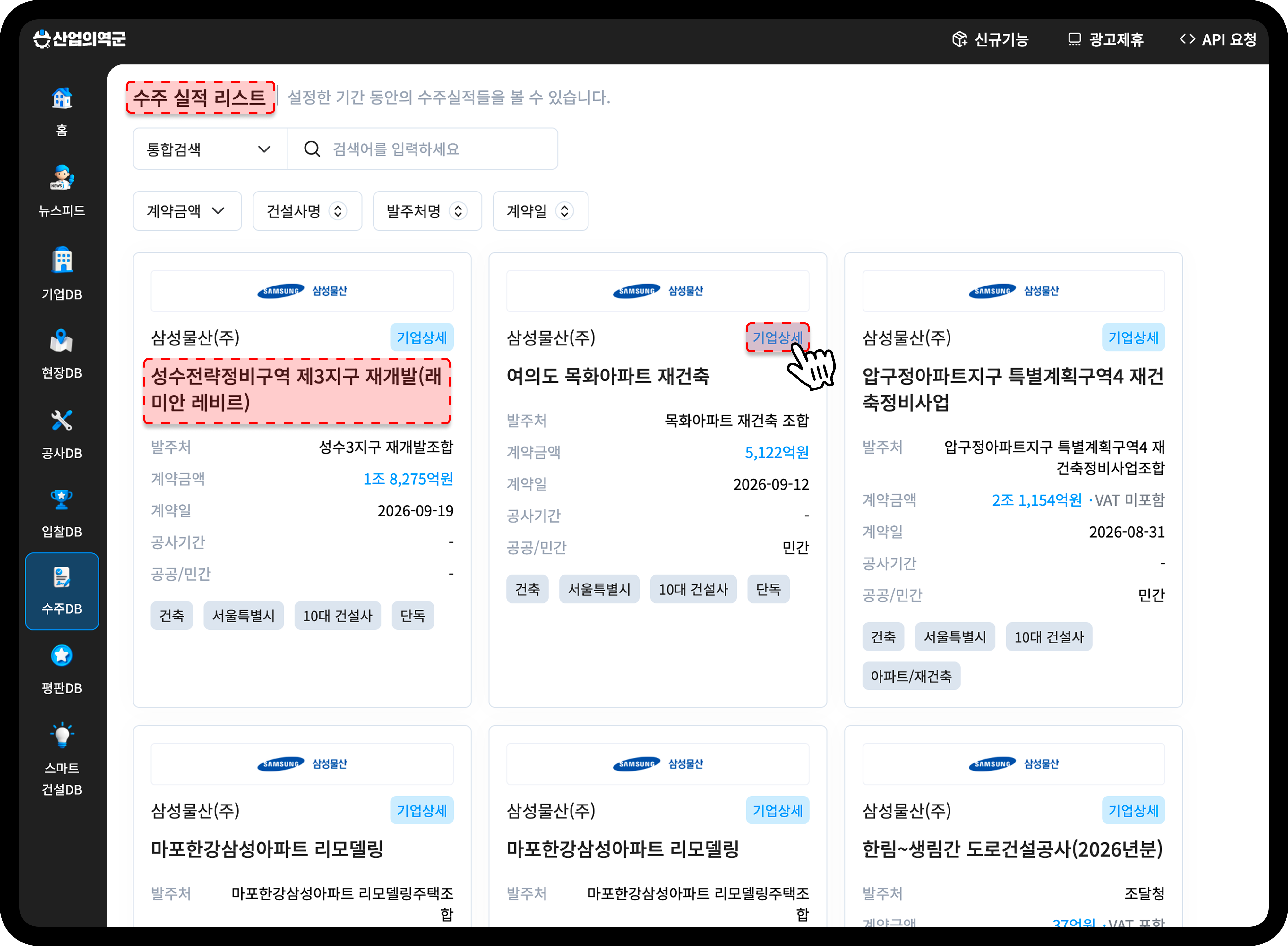
Task: Open 여의도 목화아파트 재건축 title
Action: (x=608, y=376)
